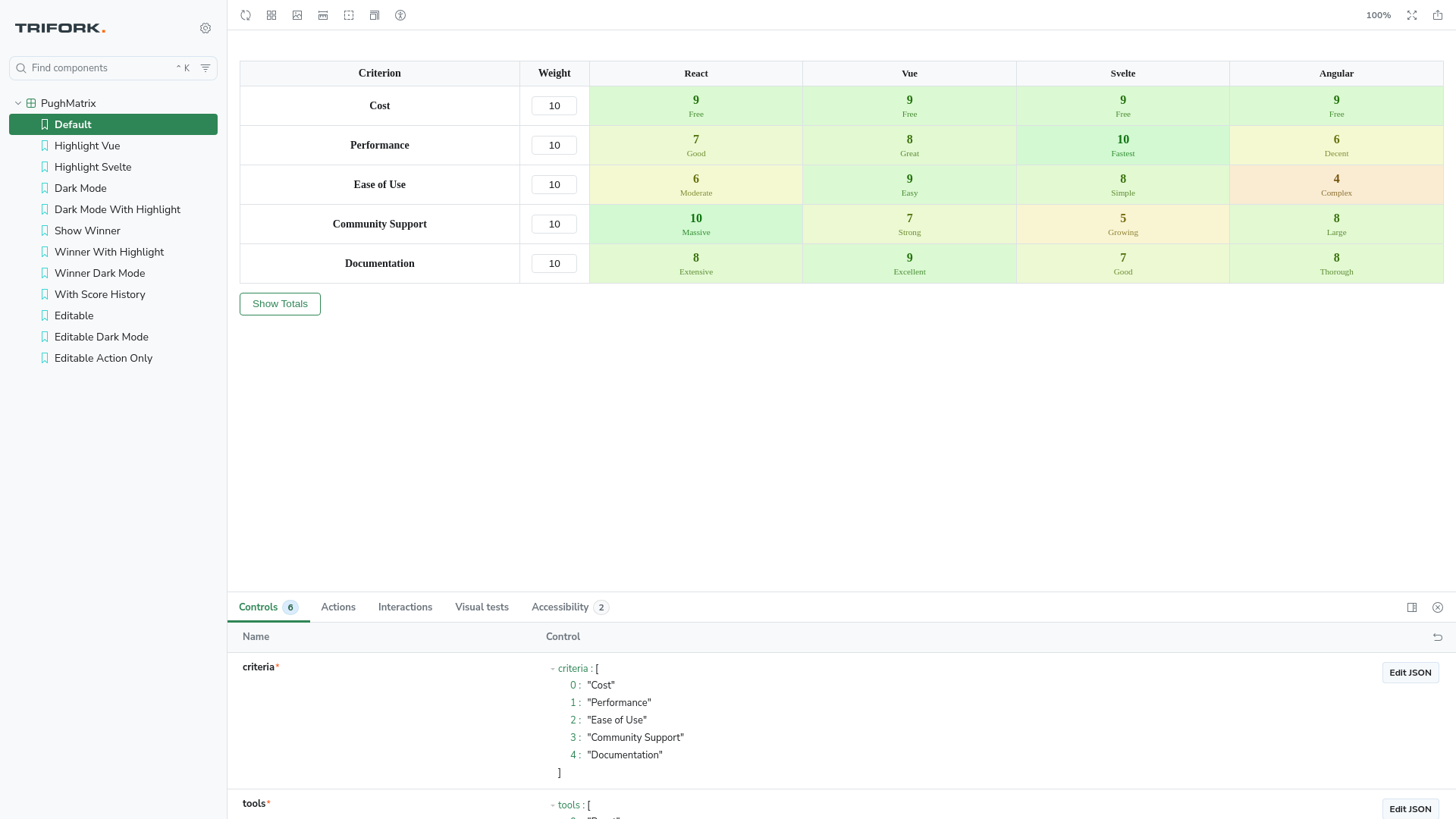1456x819 pixels.
Task: Click Edit JSON for tools
Action: (1410, 809)
